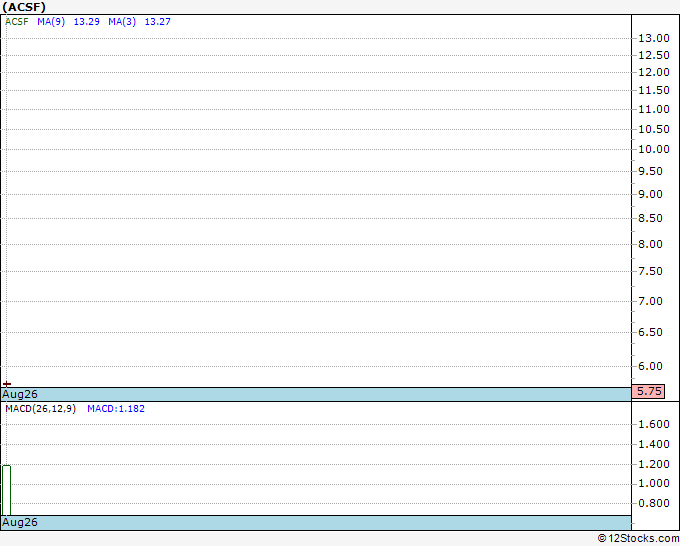Click the 6.50 price axis label
The width and height of the screenshot is (680, 546).
651,332
